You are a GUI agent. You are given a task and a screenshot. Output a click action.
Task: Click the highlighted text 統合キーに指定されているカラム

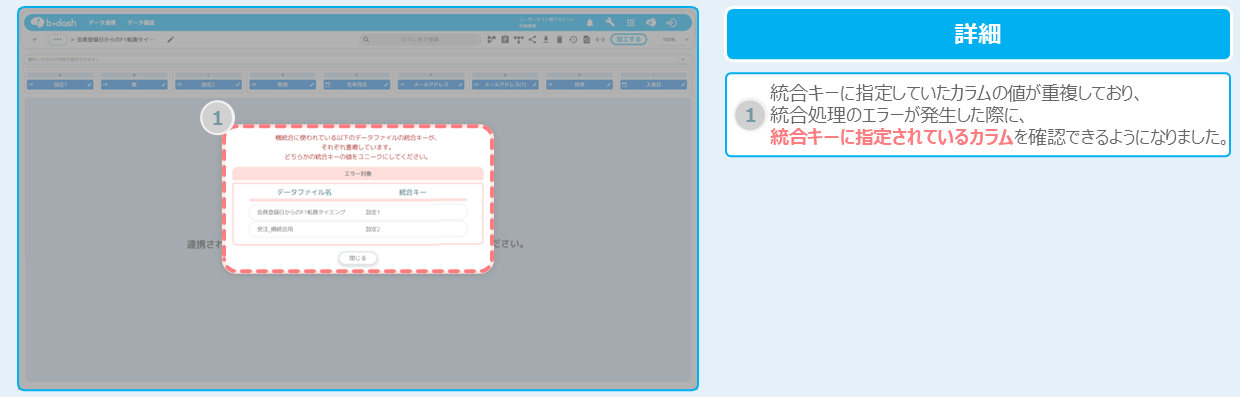pos(891,138)
